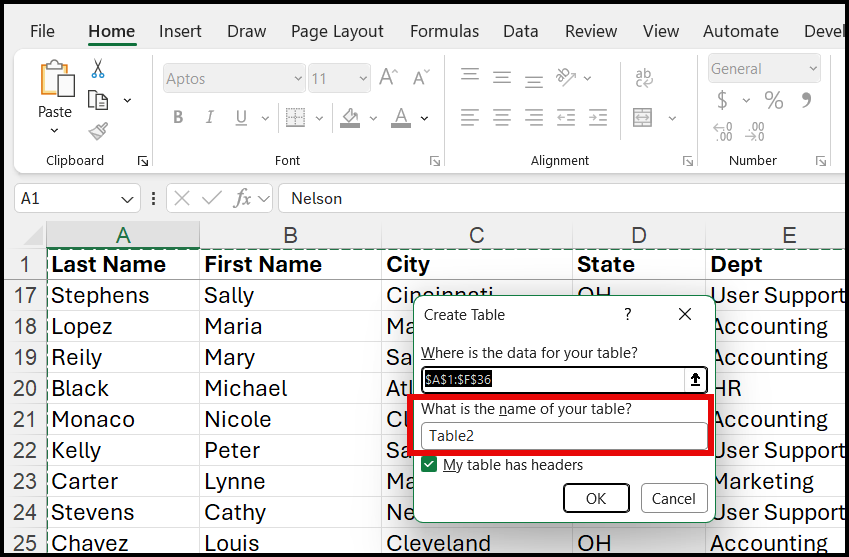Decrease indent
The width and height of the screenshot is (849, 557).
tap(566, 117)
